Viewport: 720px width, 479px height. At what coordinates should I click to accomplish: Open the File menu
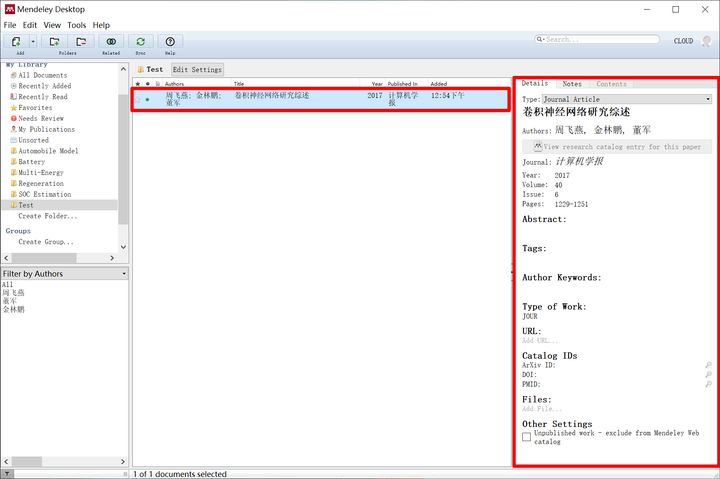click(x=10, y=25)
